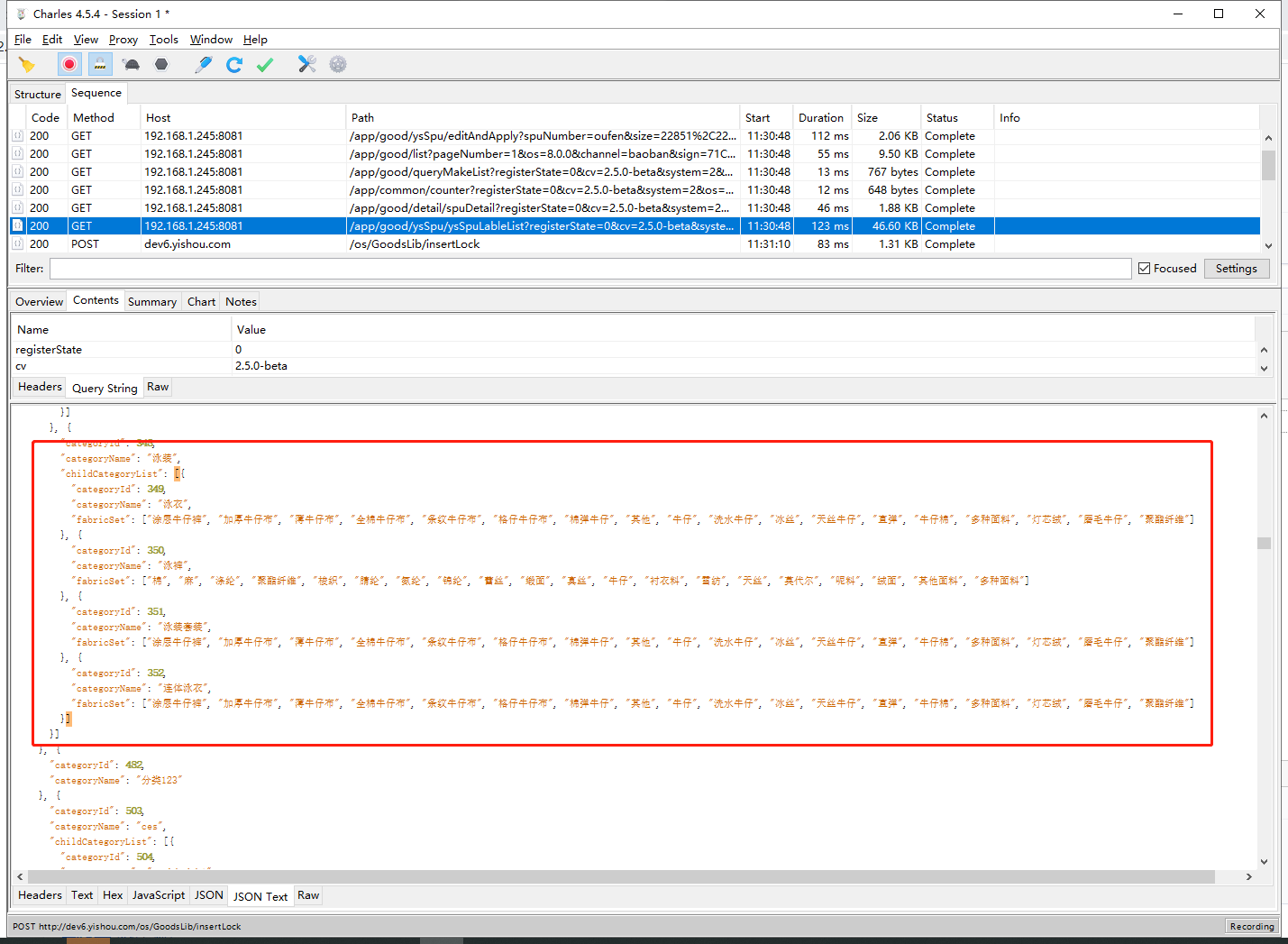Select the Query String tab
The height and width of the screenshot is (944, 1288).
[105, 388]
